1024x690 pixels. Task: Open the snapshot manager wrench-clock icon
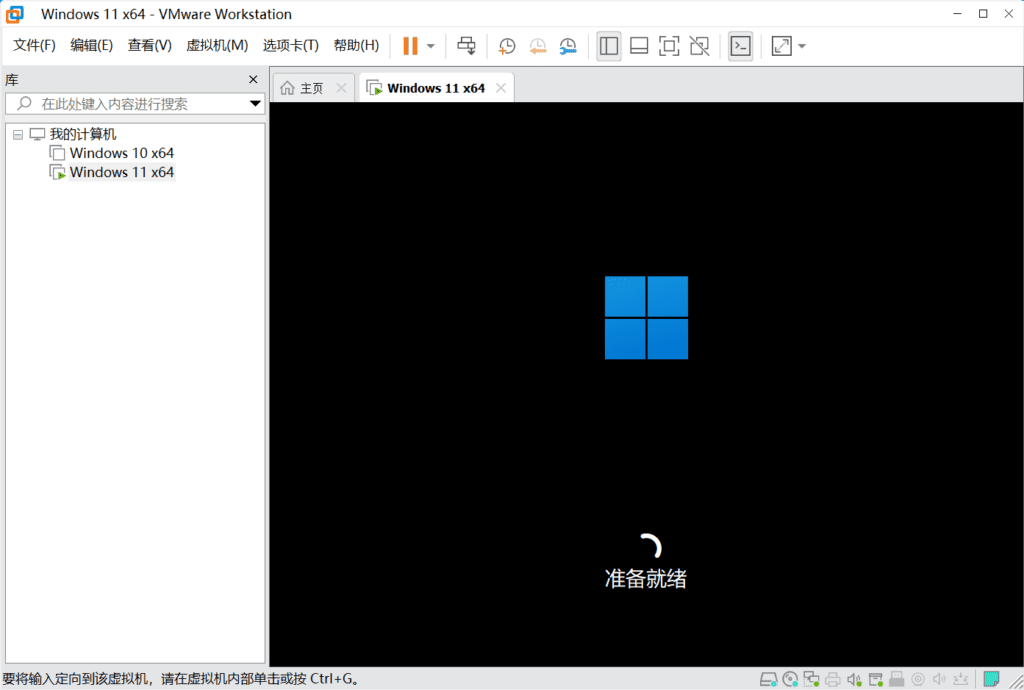pyautogui.click(x=568, y=46)
